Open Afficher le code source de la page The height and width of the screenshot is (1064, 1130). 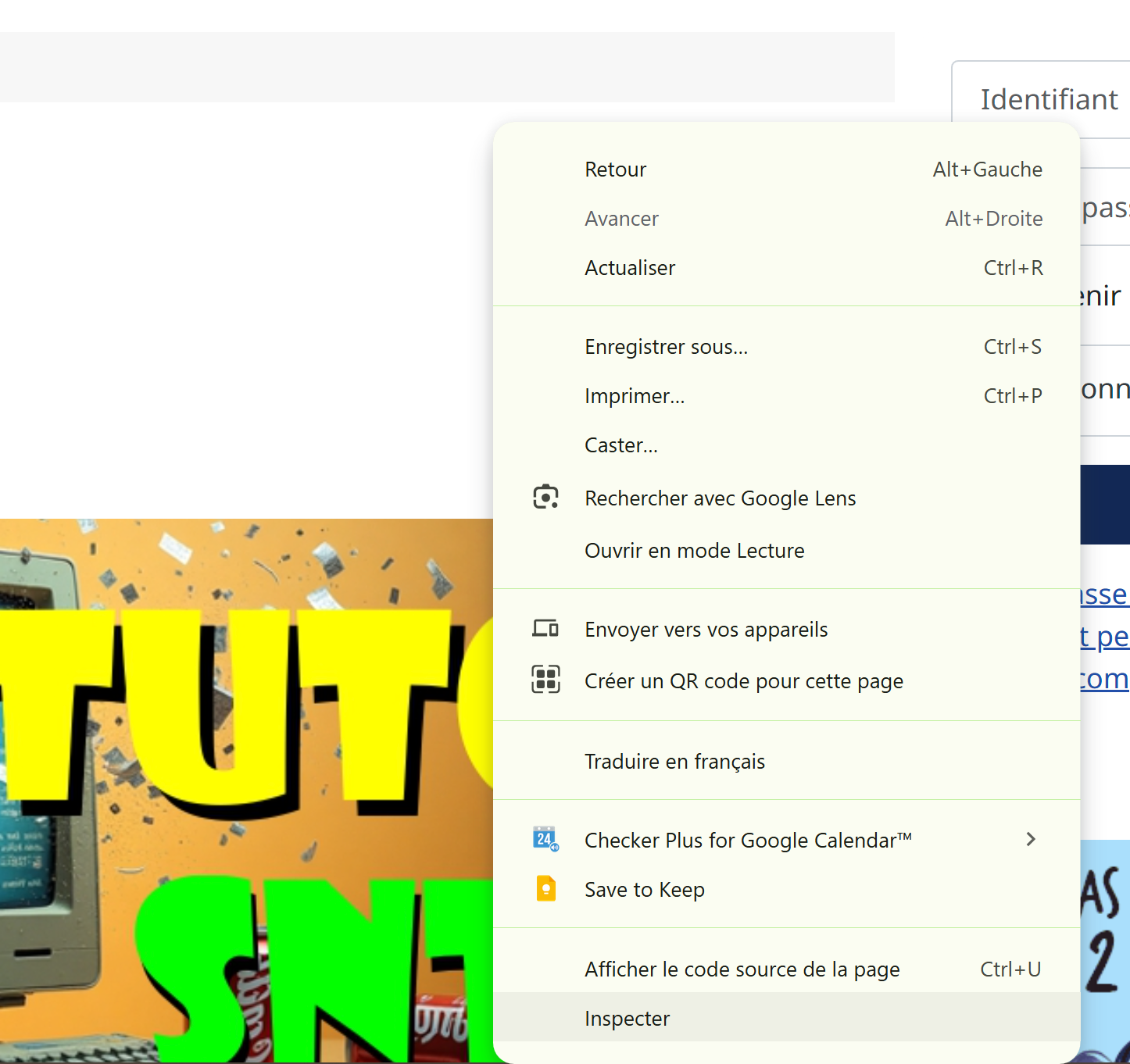coord(742,969)
